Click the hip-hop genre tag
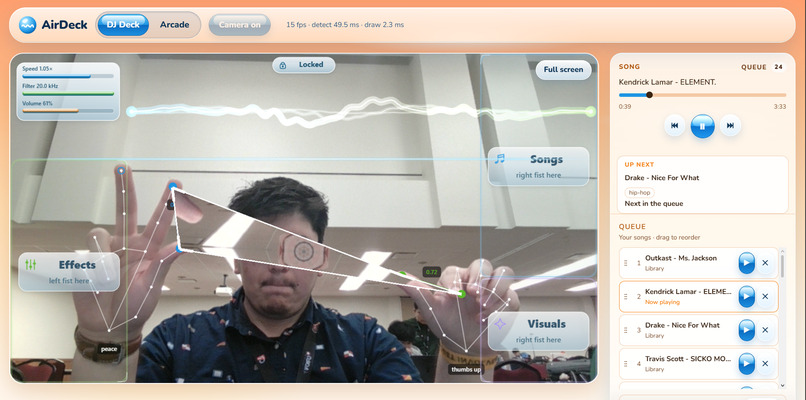 [639, 192]
